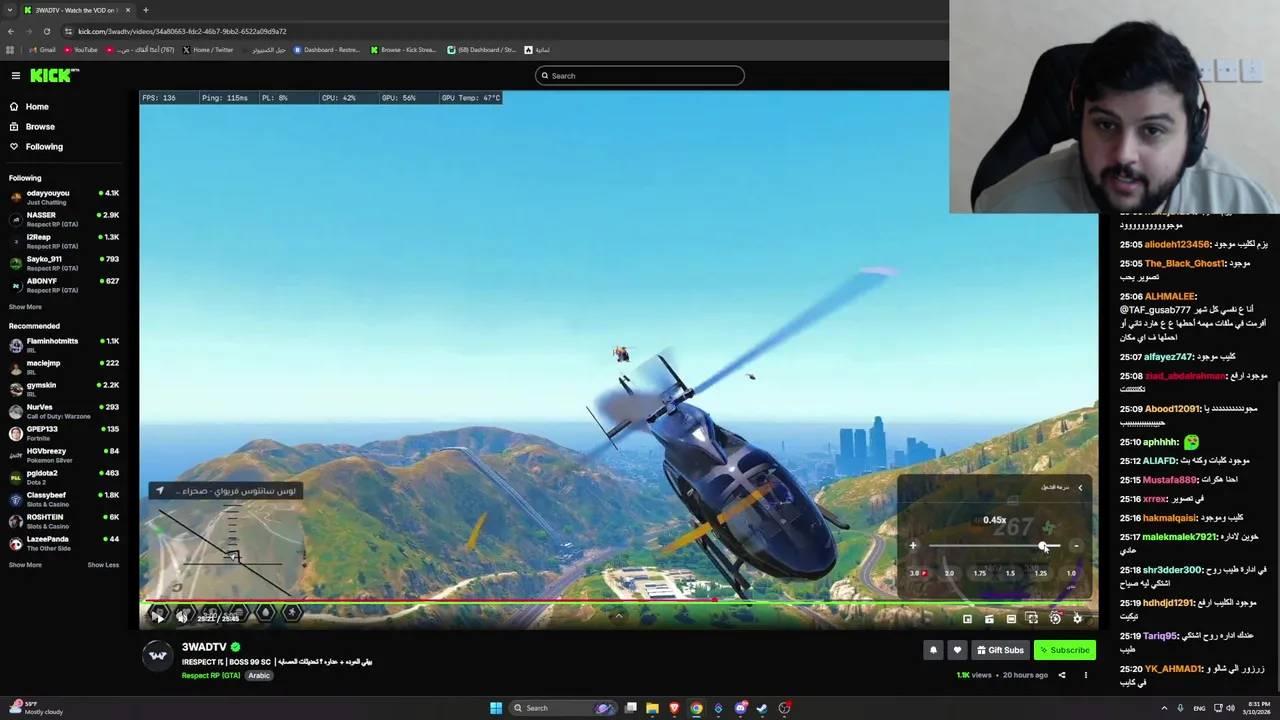Collapse Recommended list with Show Less
The width and height of the screenshot is (1280, 720).
click(x=103, y=565)
